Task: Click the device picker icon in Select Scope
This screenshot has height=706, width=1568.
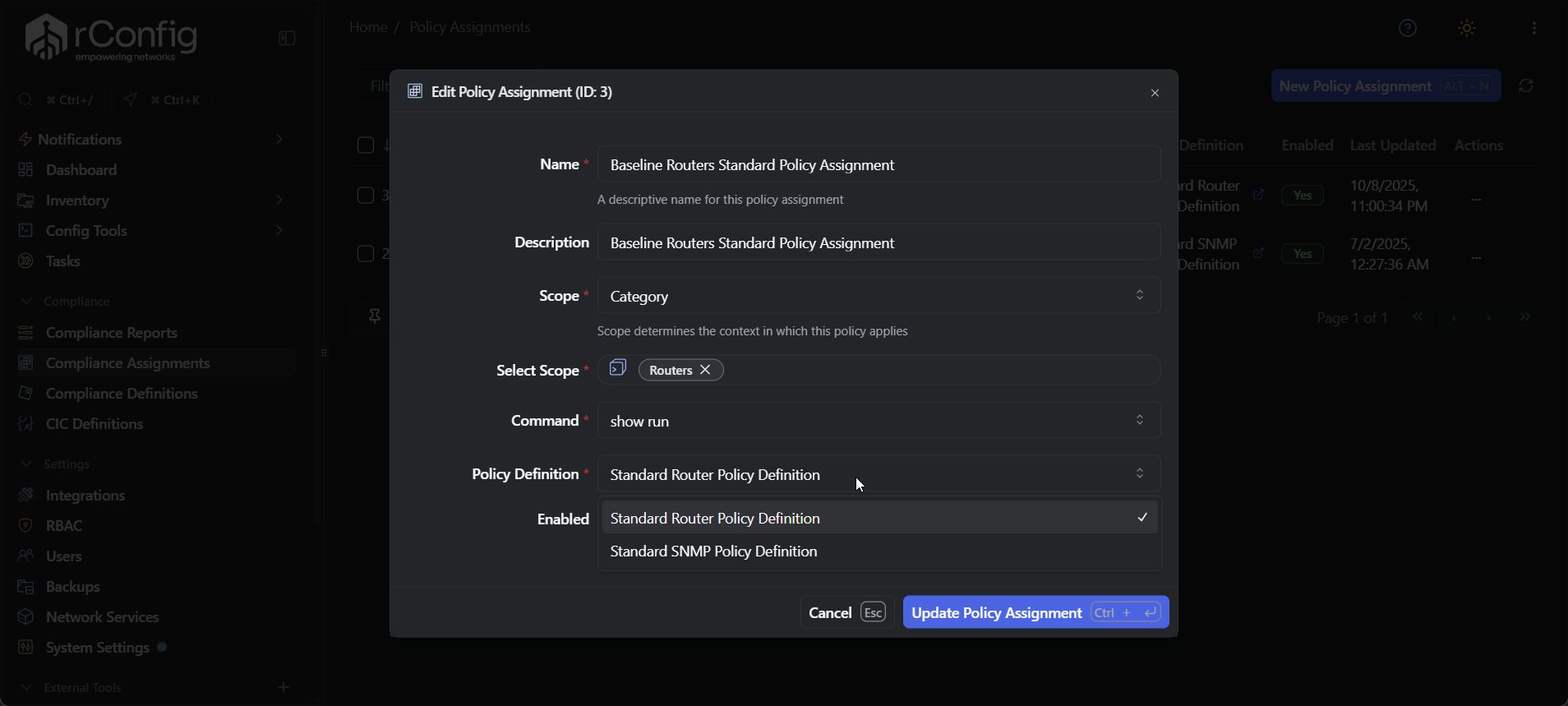Action: 618,368
